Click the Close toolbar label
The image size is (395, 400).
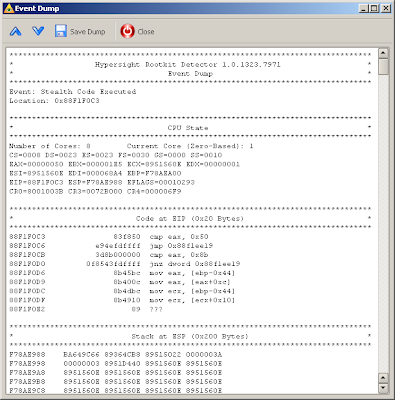coord(146,32)
